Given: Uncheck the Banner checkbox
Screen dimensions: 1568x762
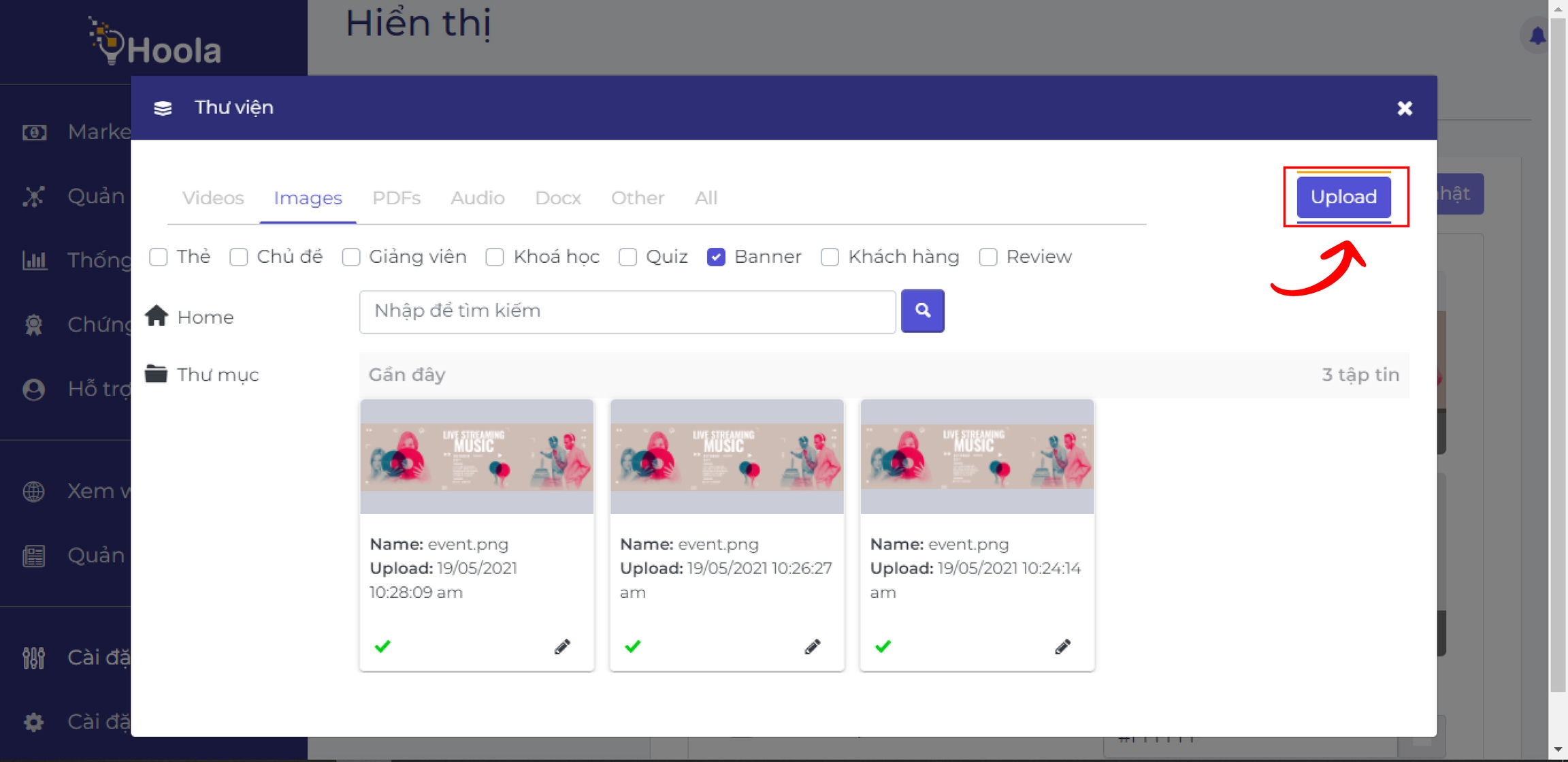Looking at the screenshot, I should 716,257.
